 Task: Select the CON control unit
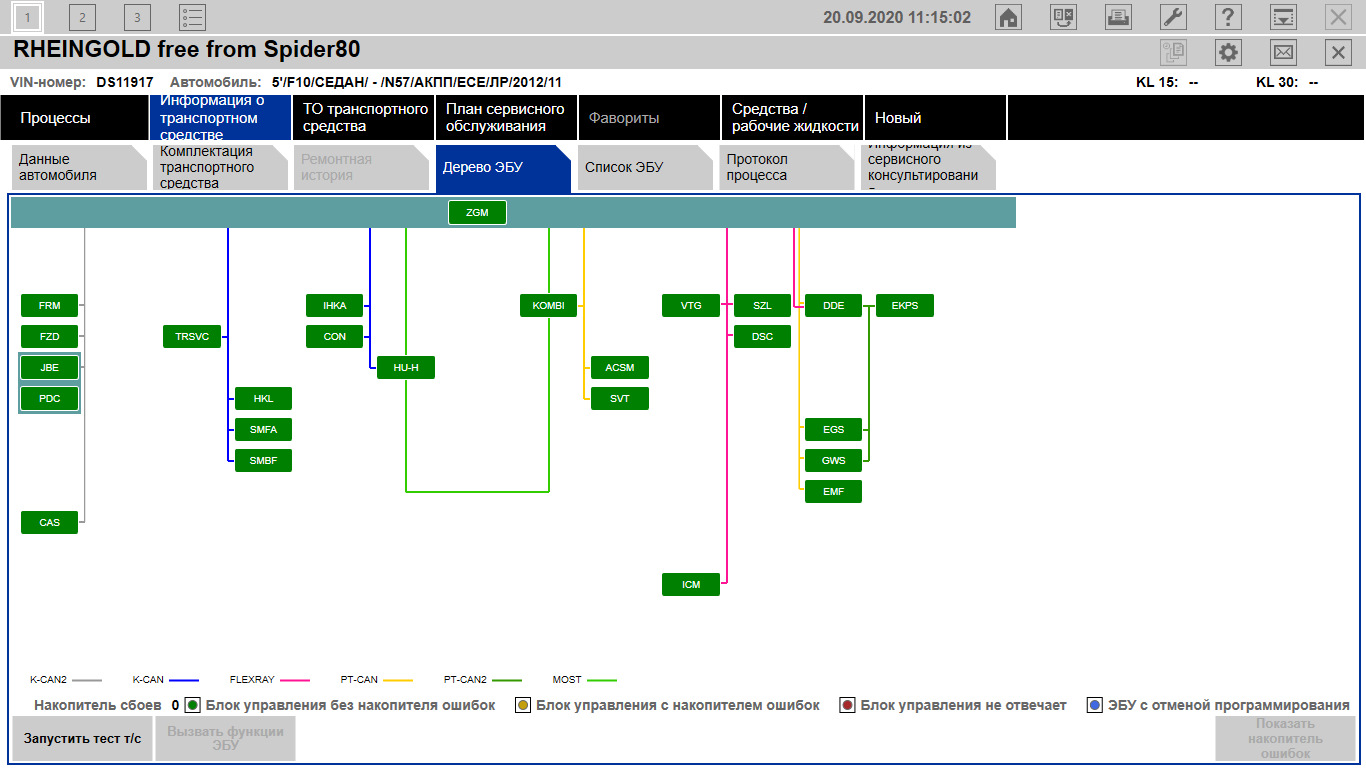tap(335, 337)
